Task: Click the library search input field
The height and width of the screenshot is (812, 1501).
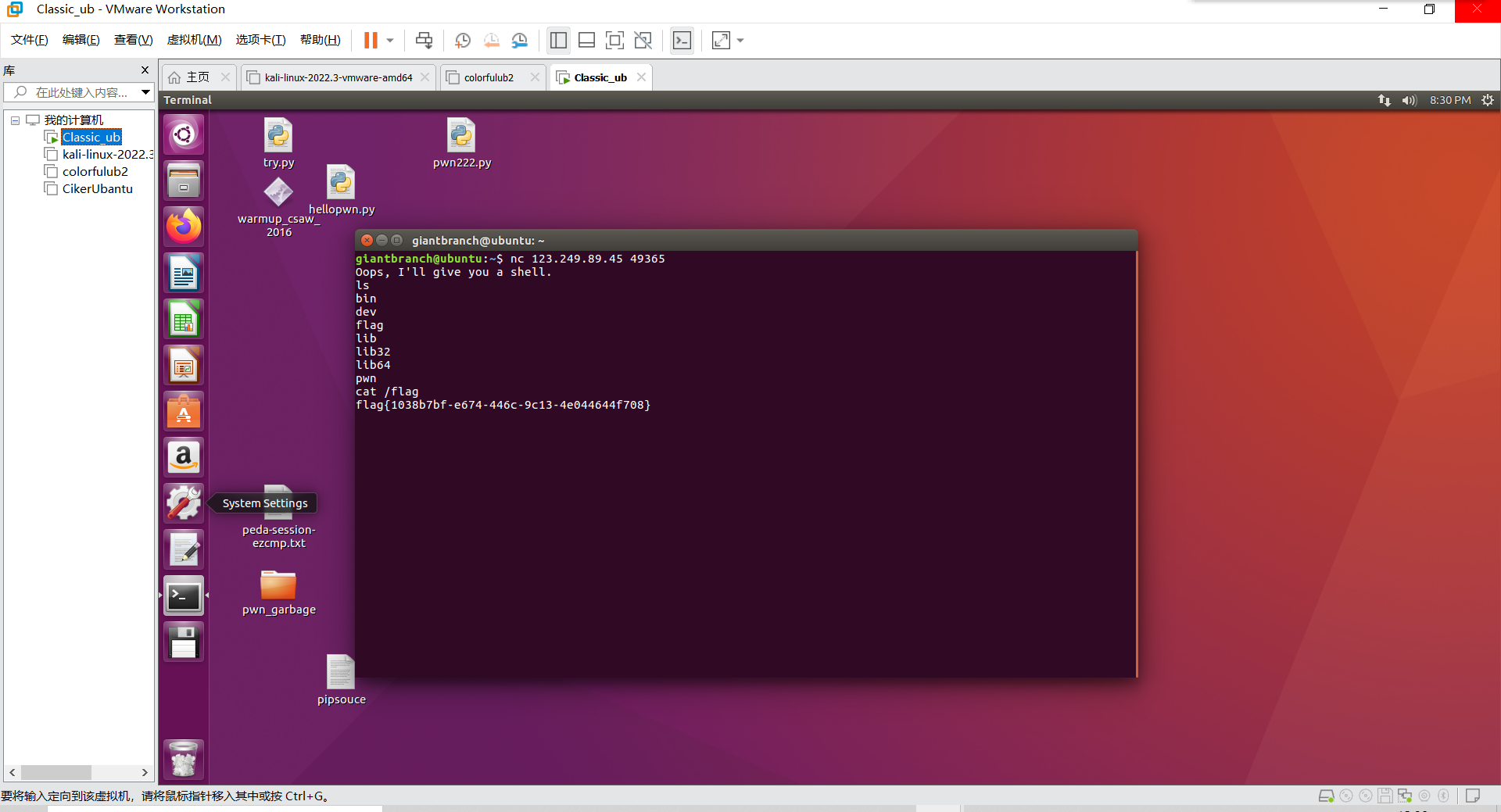Action: pos(78,92)
